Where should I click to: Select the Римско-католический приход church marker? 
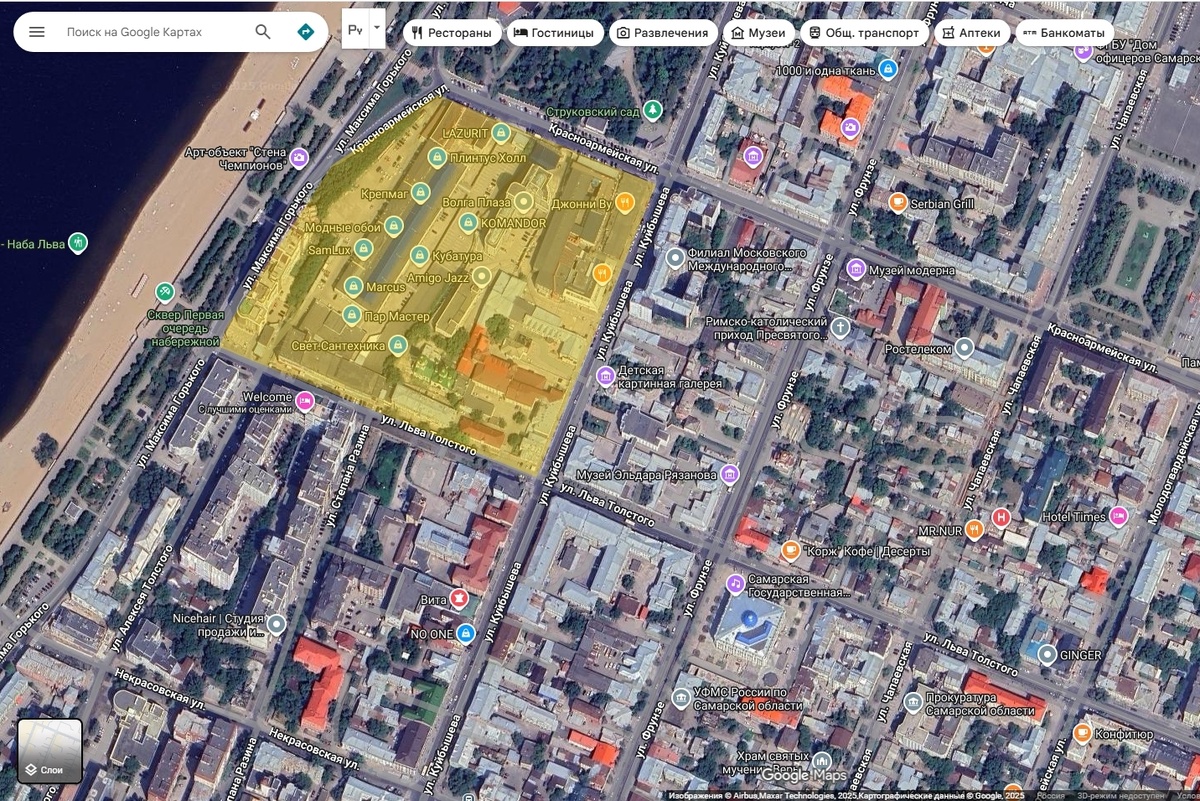pos(842,327)
